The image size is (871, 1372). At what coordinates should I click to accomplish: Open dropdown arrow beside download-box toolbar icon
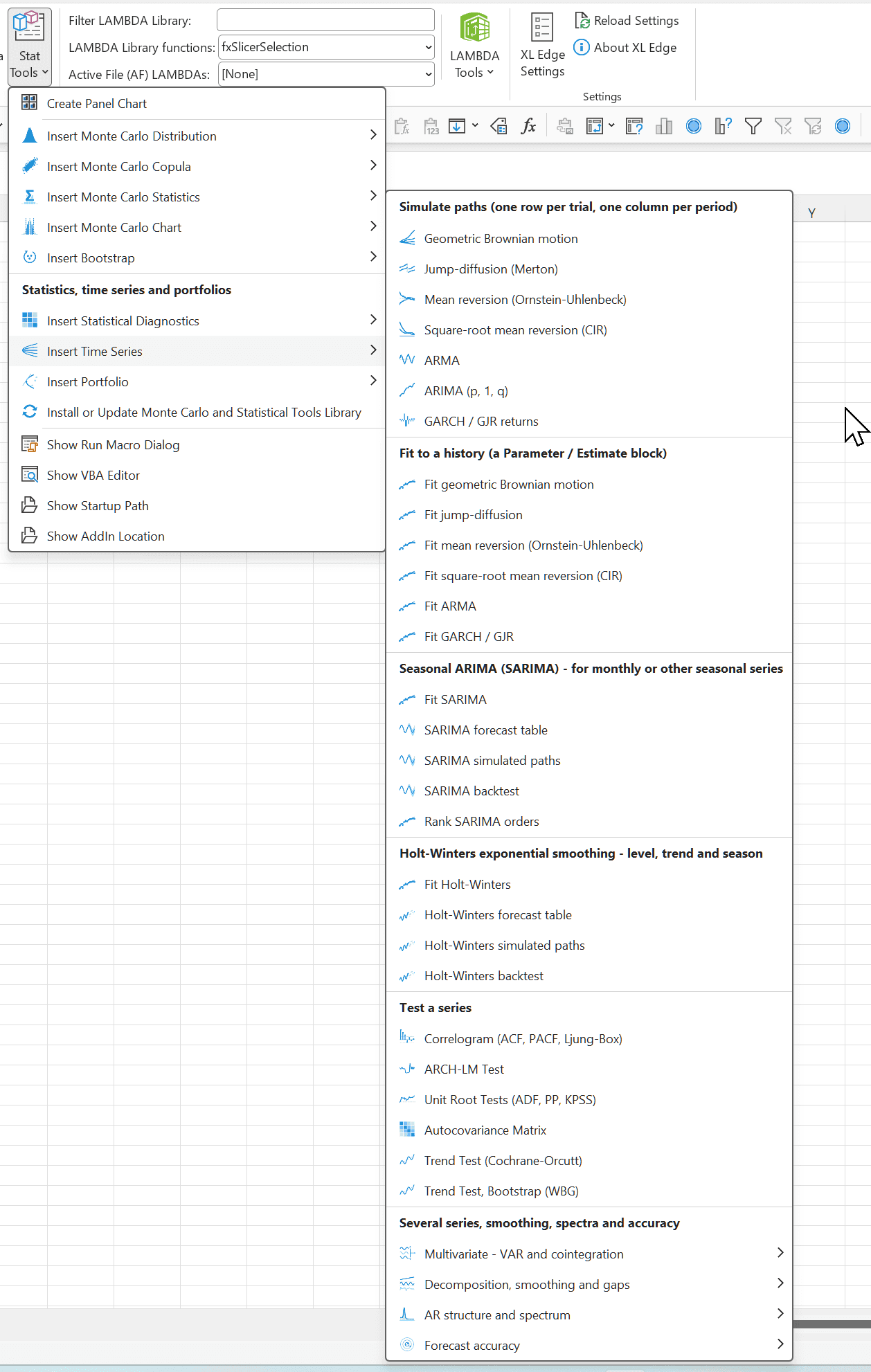coord(475,126)
